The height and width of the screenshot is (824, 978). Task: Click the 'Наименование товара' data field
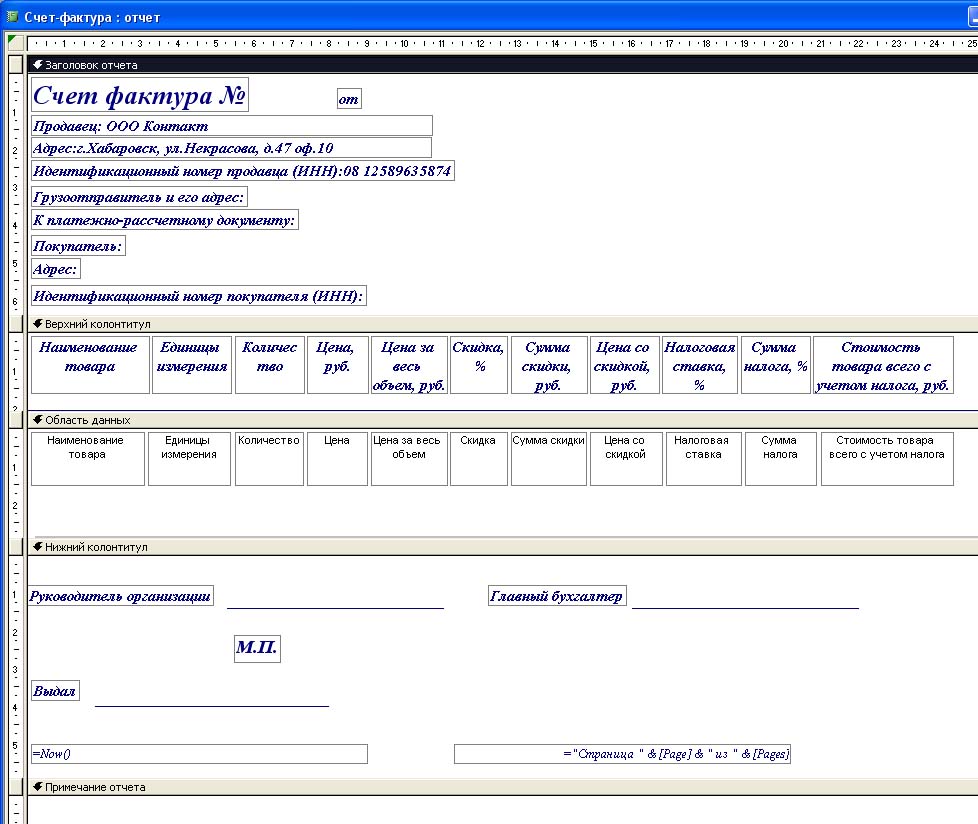pos(88,458)
